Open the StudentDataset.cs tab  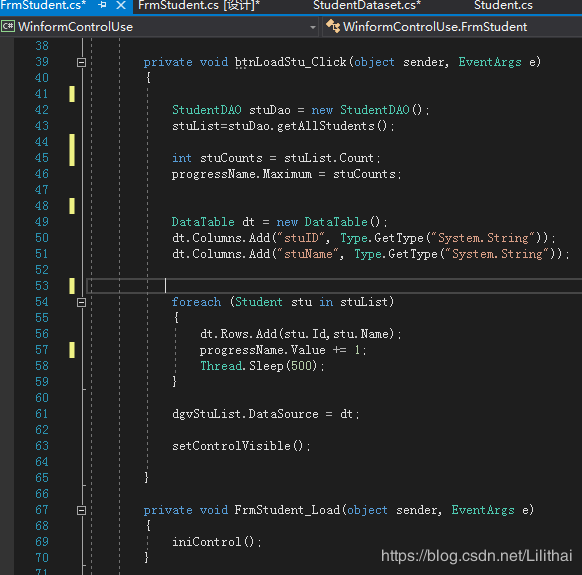point(367,5)
